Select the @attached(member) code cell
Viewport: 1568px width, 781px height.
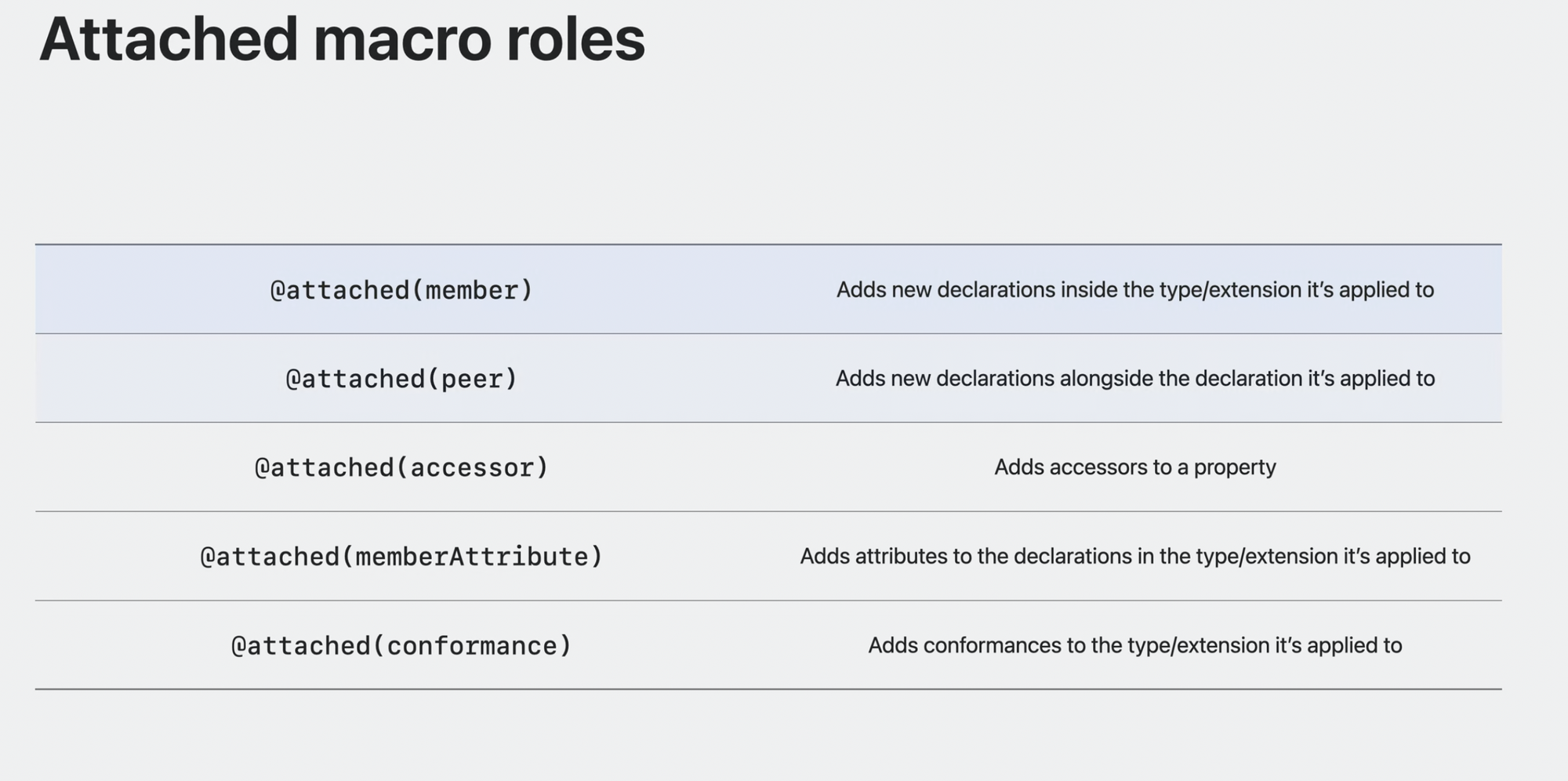(401, 290)
